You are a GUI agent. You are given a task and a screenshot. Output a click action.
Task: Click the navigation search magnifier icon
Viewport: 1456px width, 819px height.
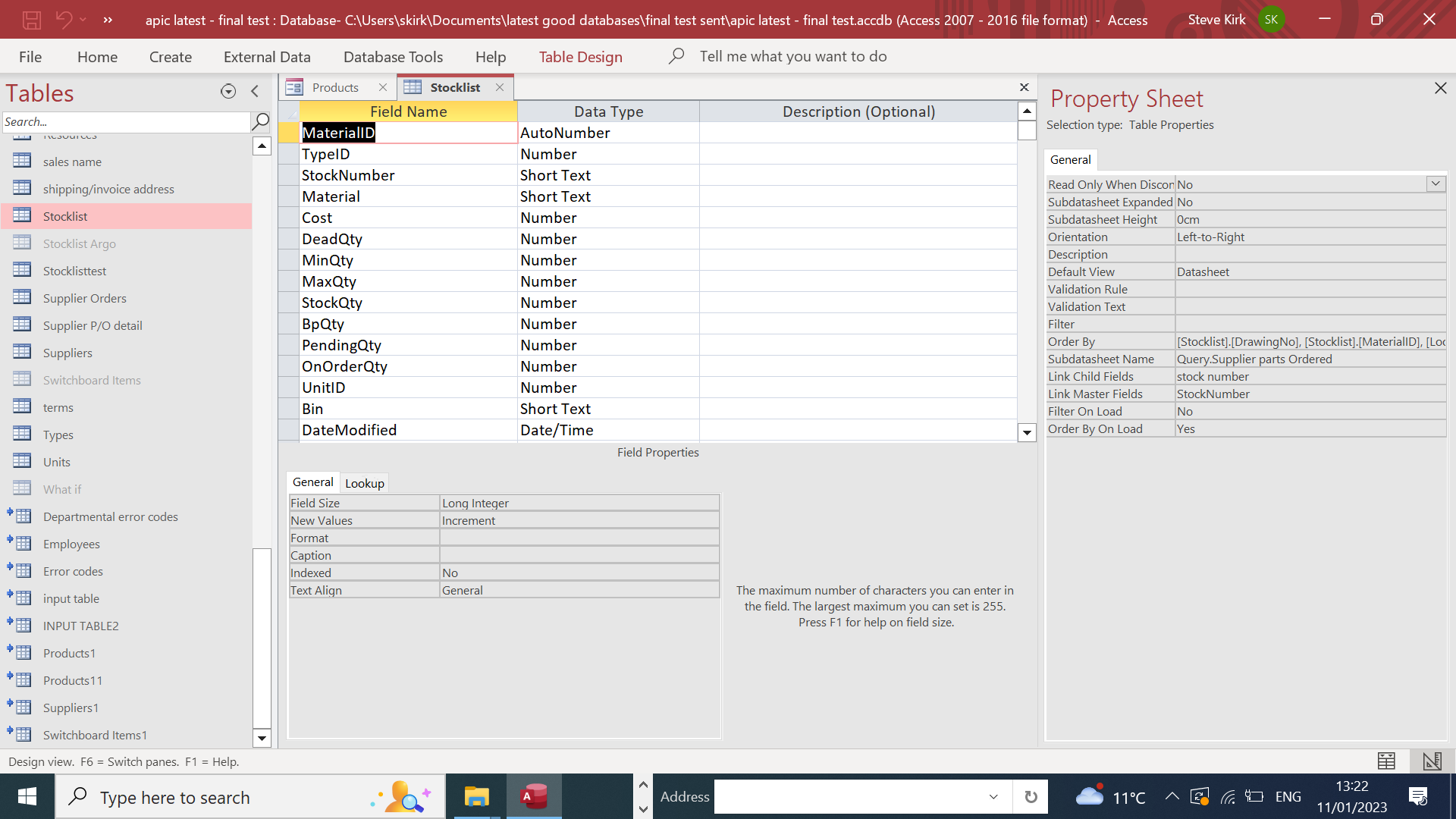coord(260,121)
